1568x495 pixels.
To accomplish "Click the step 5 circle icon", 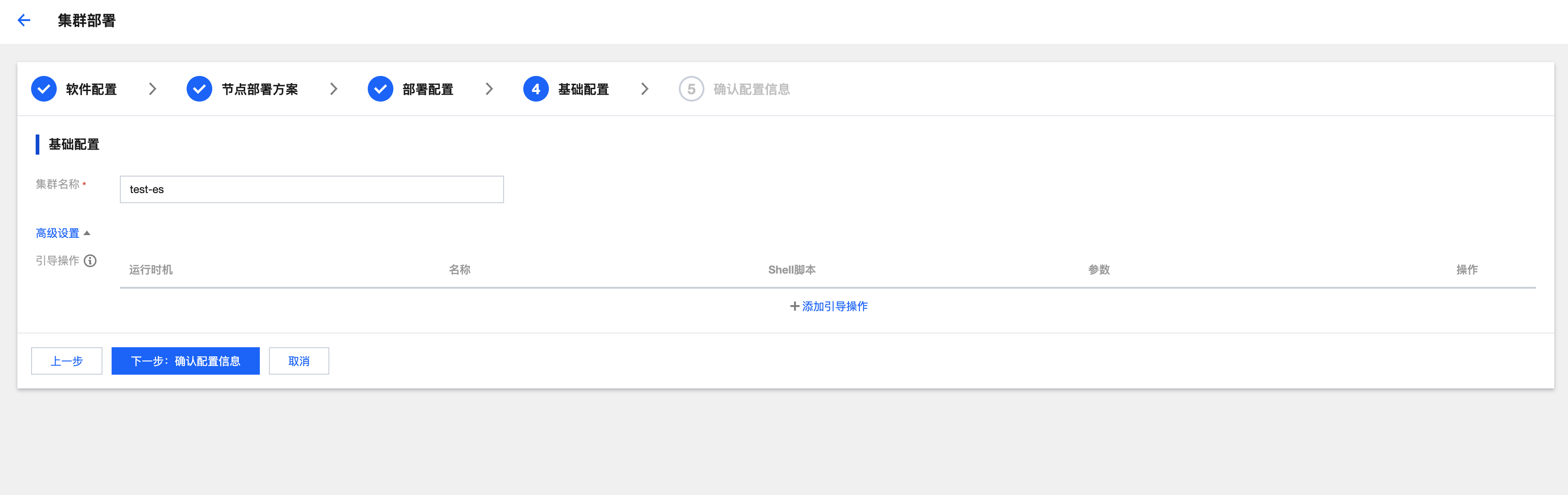I will point(691,89).
